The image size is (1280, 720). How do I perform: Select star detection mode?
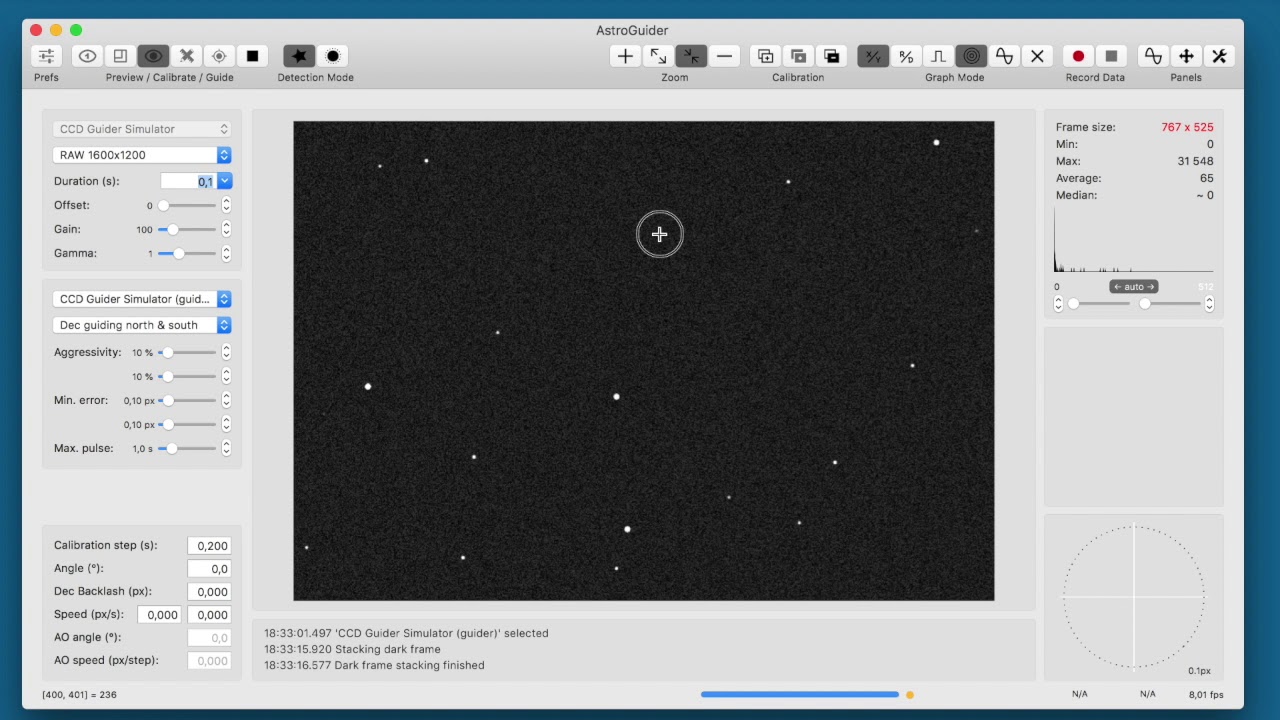click(x=299, y=56)
